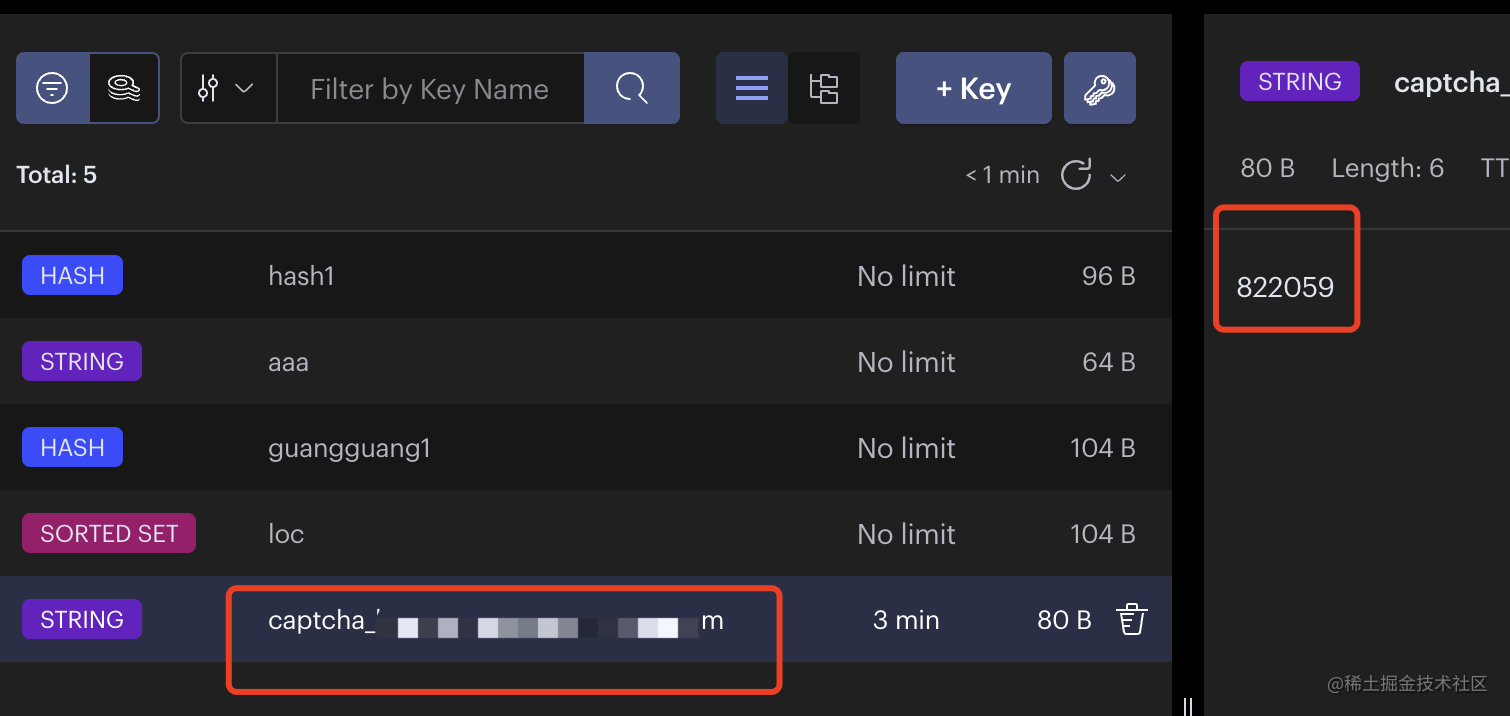
Task: Click the SORTED SET type badge
Action: [109, 533]
